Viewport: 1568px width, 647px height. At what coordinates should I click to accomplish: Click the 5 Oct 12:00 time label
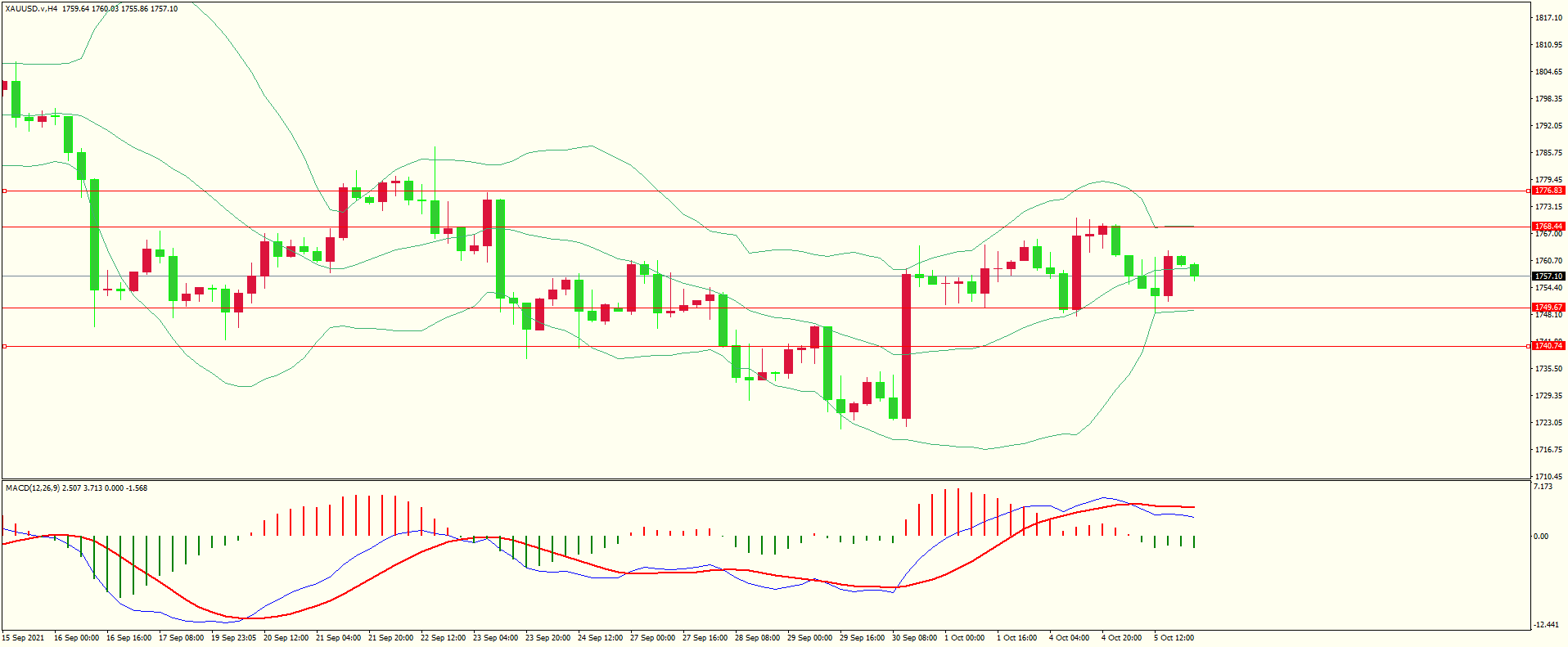point(1174,638)
